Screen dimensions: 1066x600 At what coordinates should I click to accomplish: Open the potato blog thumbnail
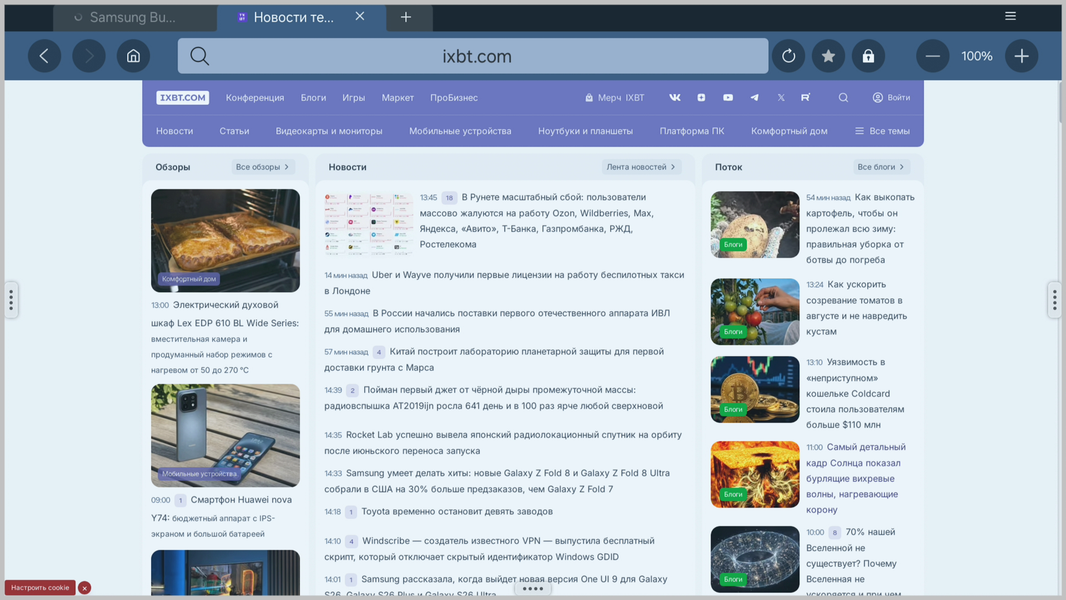tap(755, 225)
